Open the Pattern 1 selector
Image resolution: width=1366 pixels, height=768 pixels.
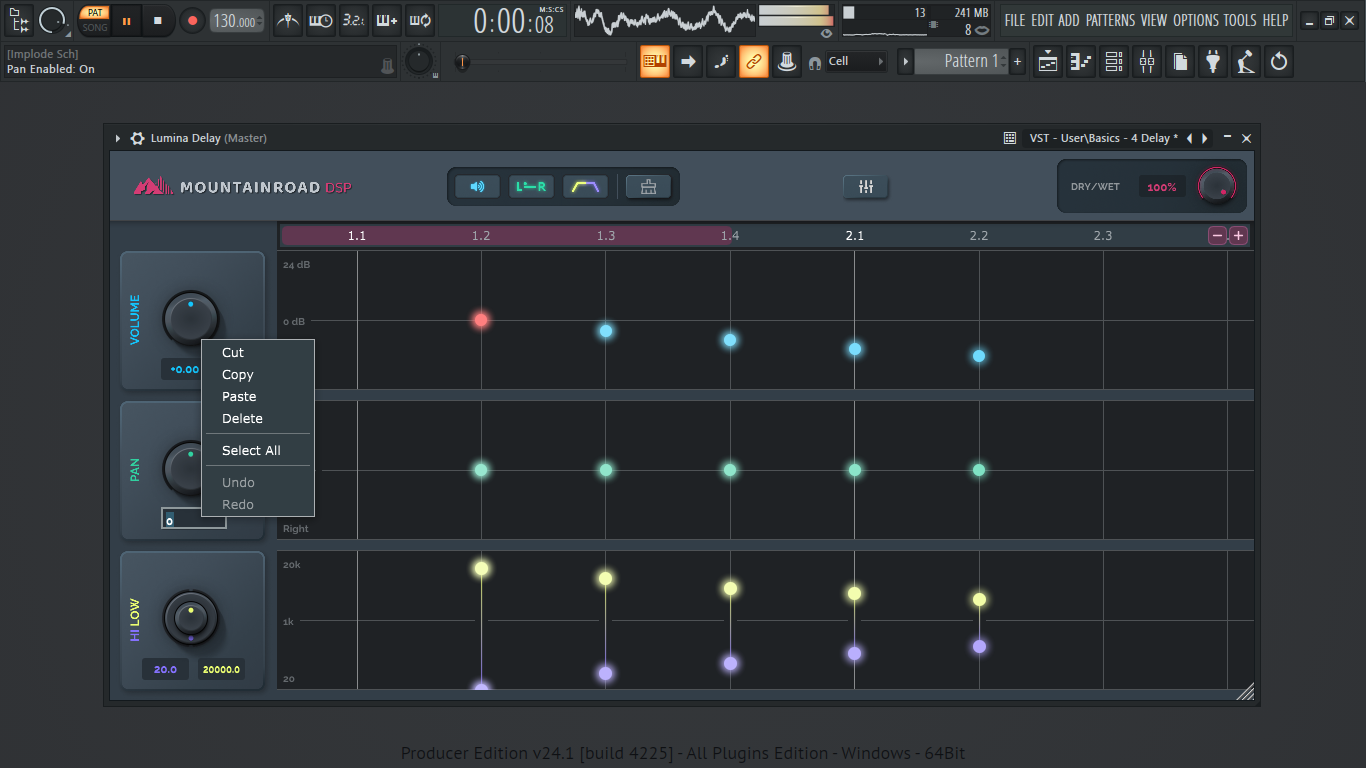click(x=961, y=61)
